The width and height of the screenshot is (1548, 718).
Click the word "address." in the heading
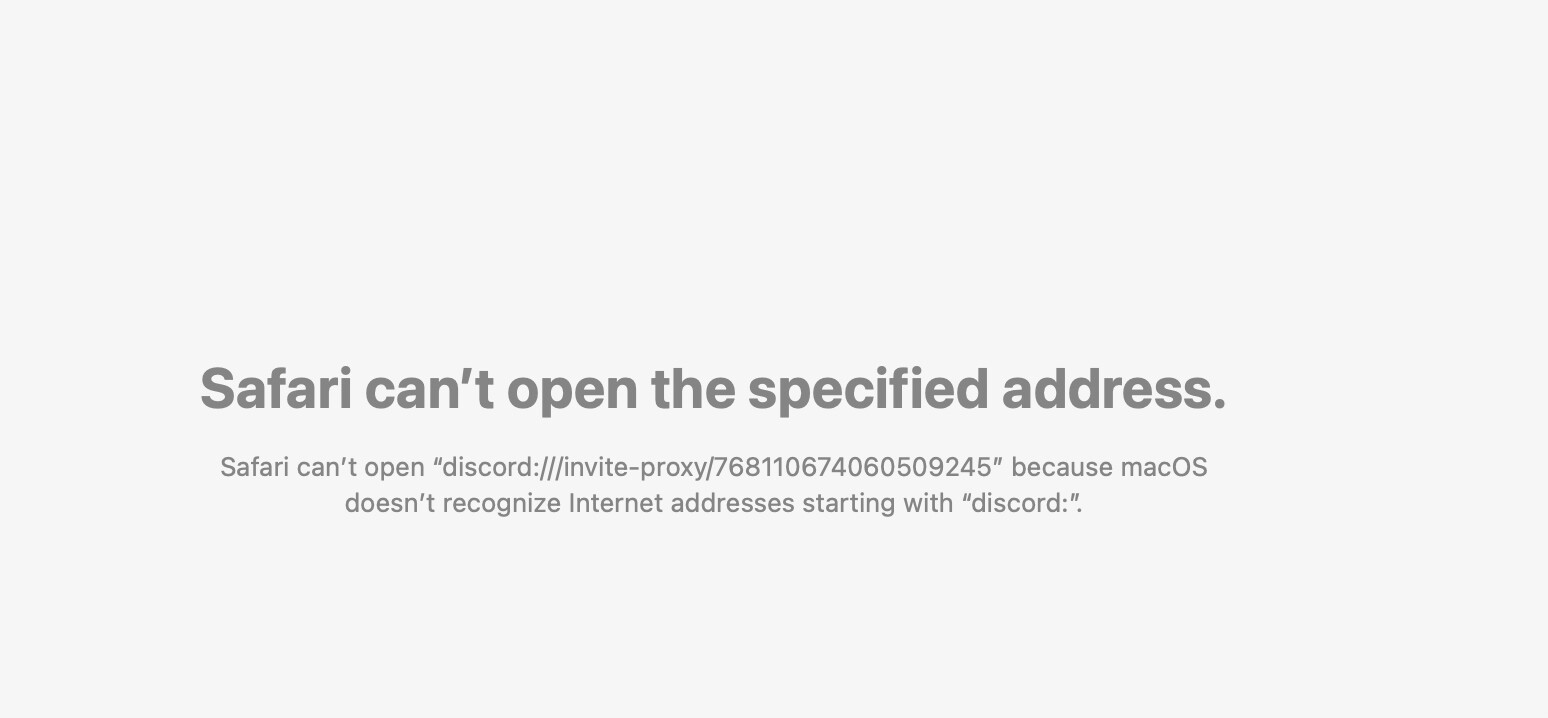pyautogui.click(x=1114, y=389)
